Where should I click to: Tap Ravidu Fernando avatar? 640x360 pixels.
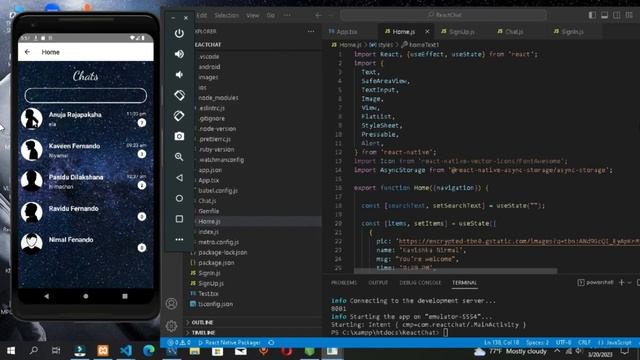pos(32,212)
